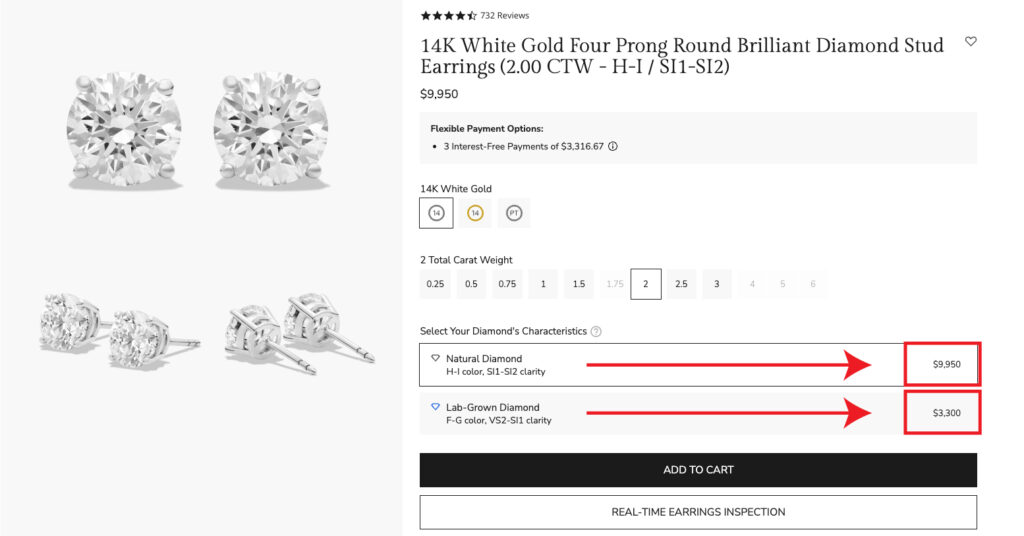Image resolution: width=1024 pixels, height=536 pixels.
Task: Click the diamond characteristics help icon
Action: [596, 331]
